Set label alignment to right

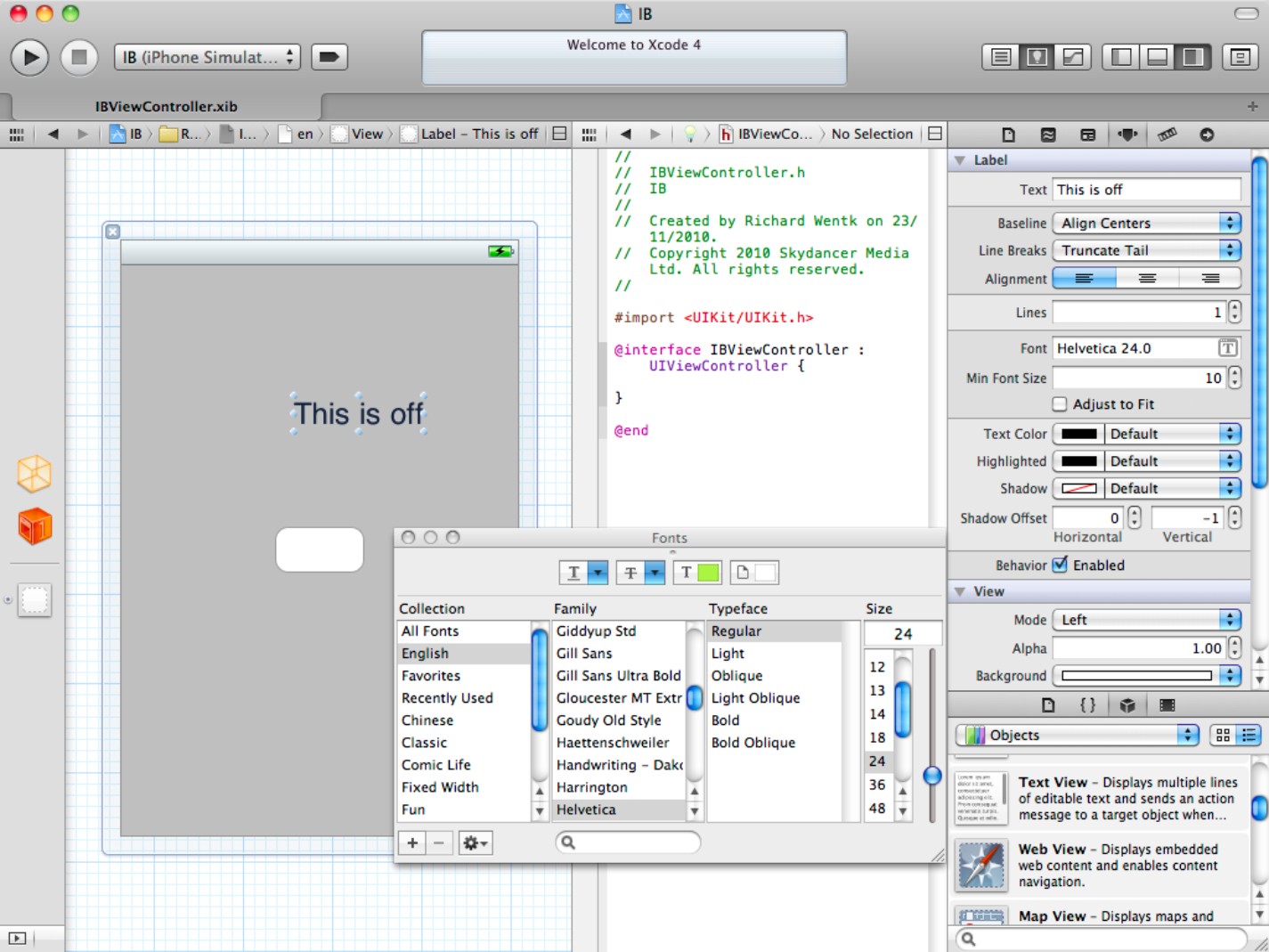[x=1209, y=279]
